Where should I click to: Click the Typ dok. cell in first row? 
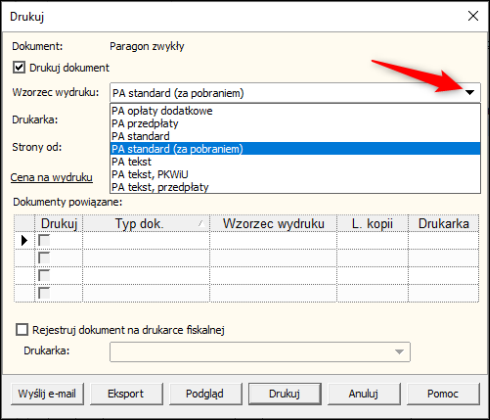pos(146,240)
